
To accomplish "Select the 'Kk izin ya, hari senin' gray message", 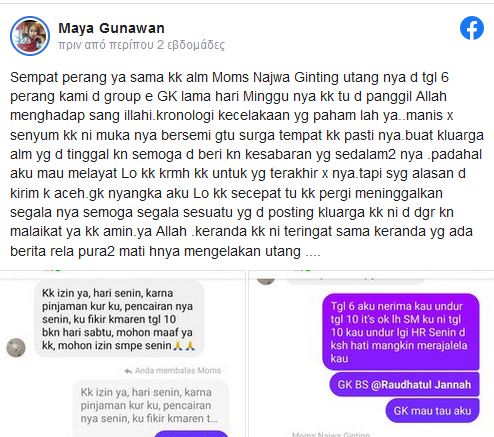I will tap(119, 319).
